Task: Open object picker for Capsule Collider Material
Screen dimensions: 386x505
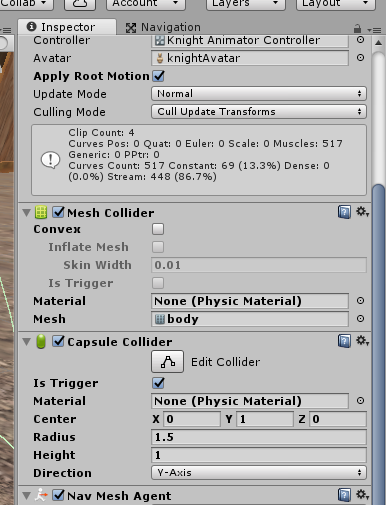Action: [360, 401]
